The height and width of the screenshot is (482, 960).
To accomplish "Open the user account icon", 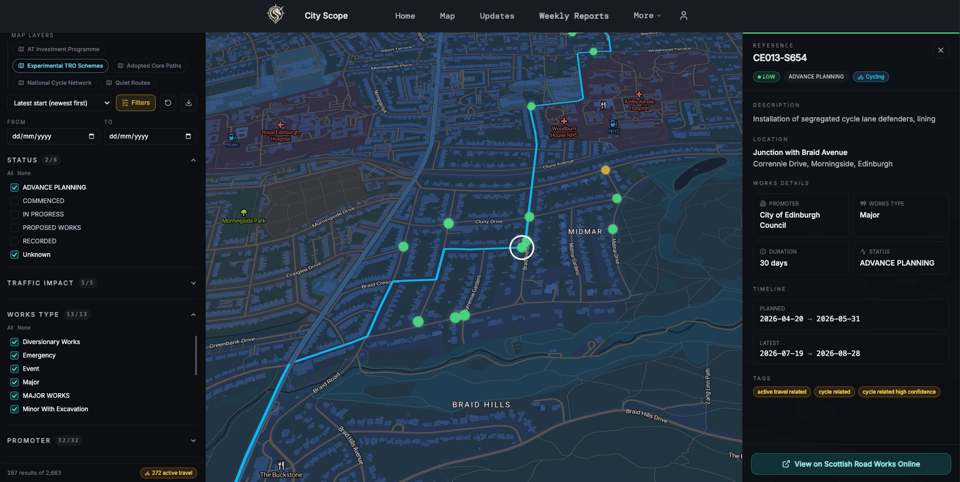I will [684, 15].
